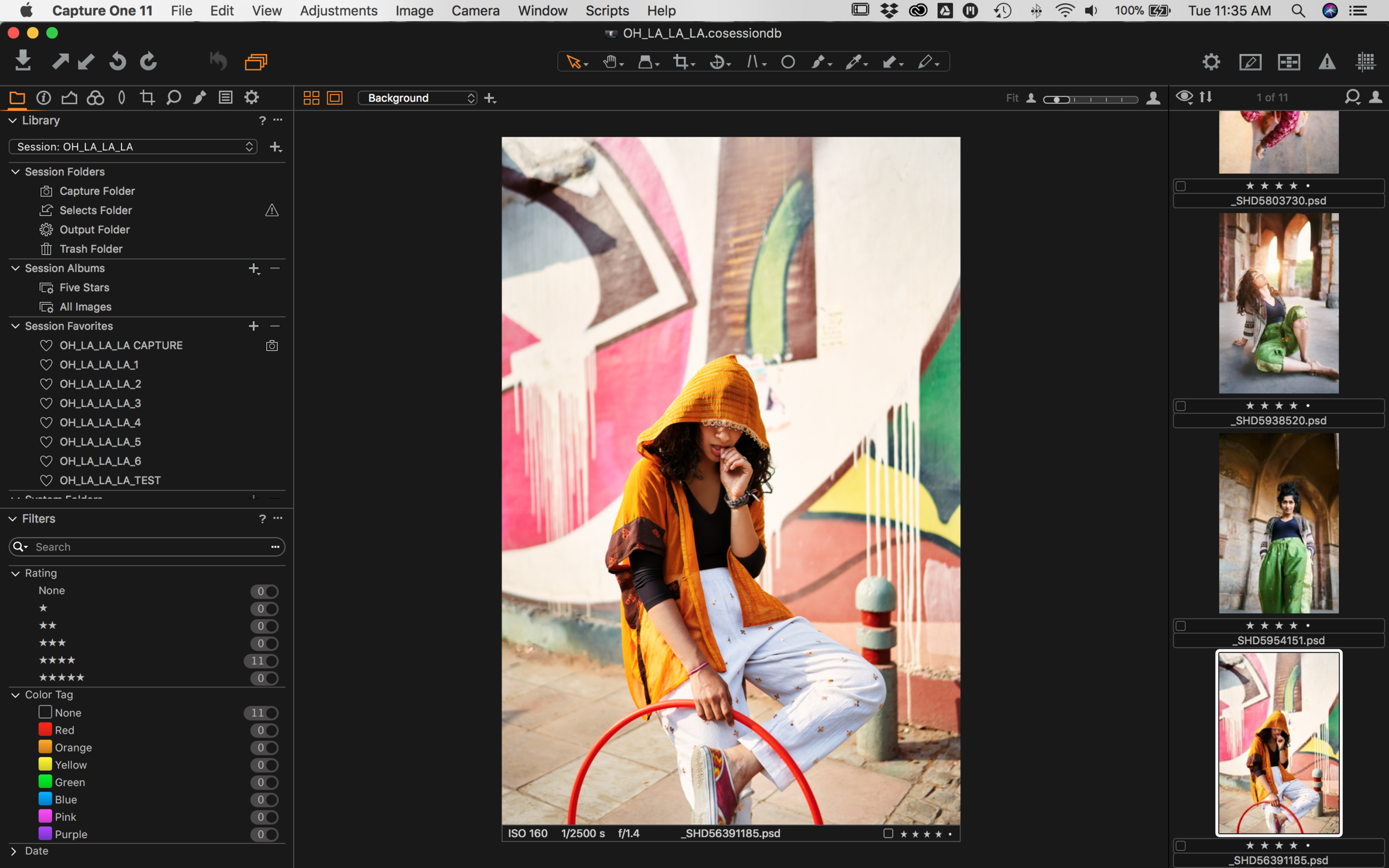Collapse the Rating filter group
This screenshot has height=868, width=1389.
[16, 574]
